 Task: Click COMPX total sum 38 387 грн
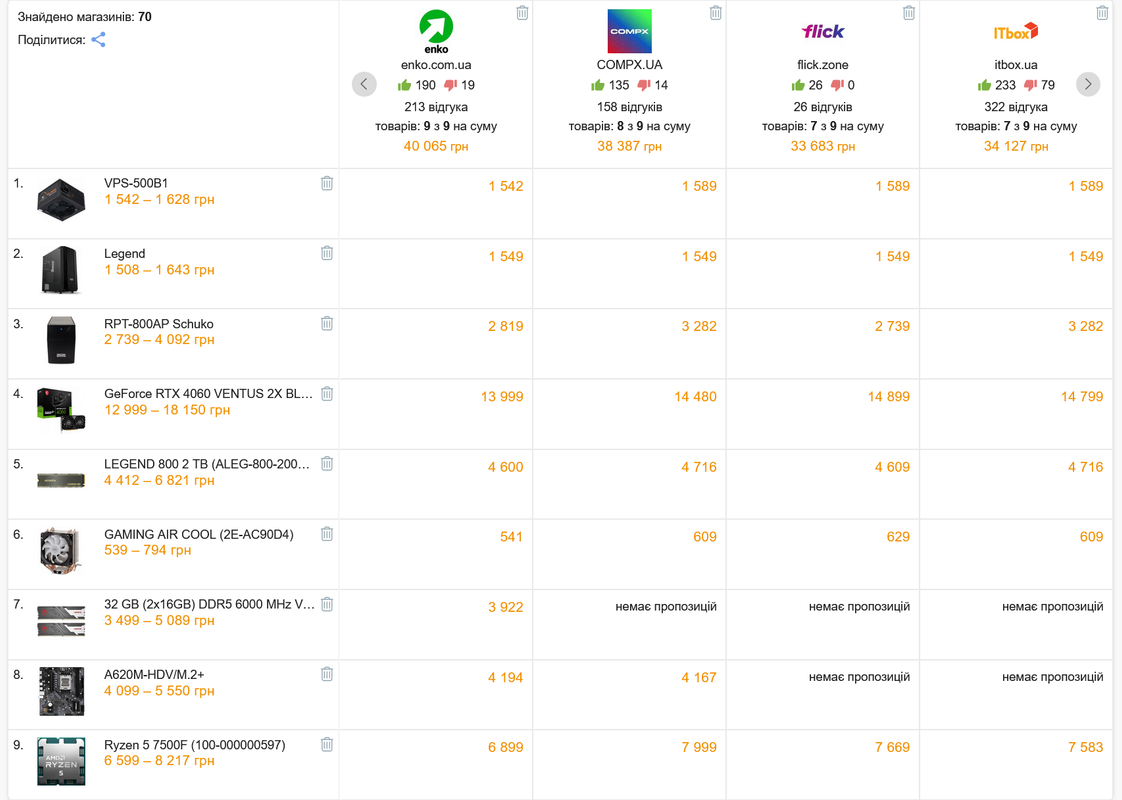630,146
